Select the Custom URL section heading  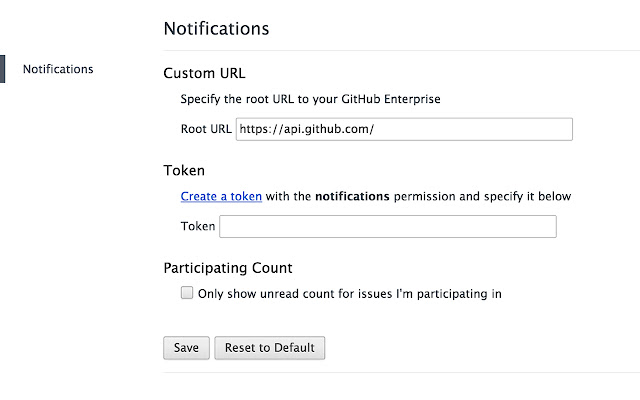[204, 73]
